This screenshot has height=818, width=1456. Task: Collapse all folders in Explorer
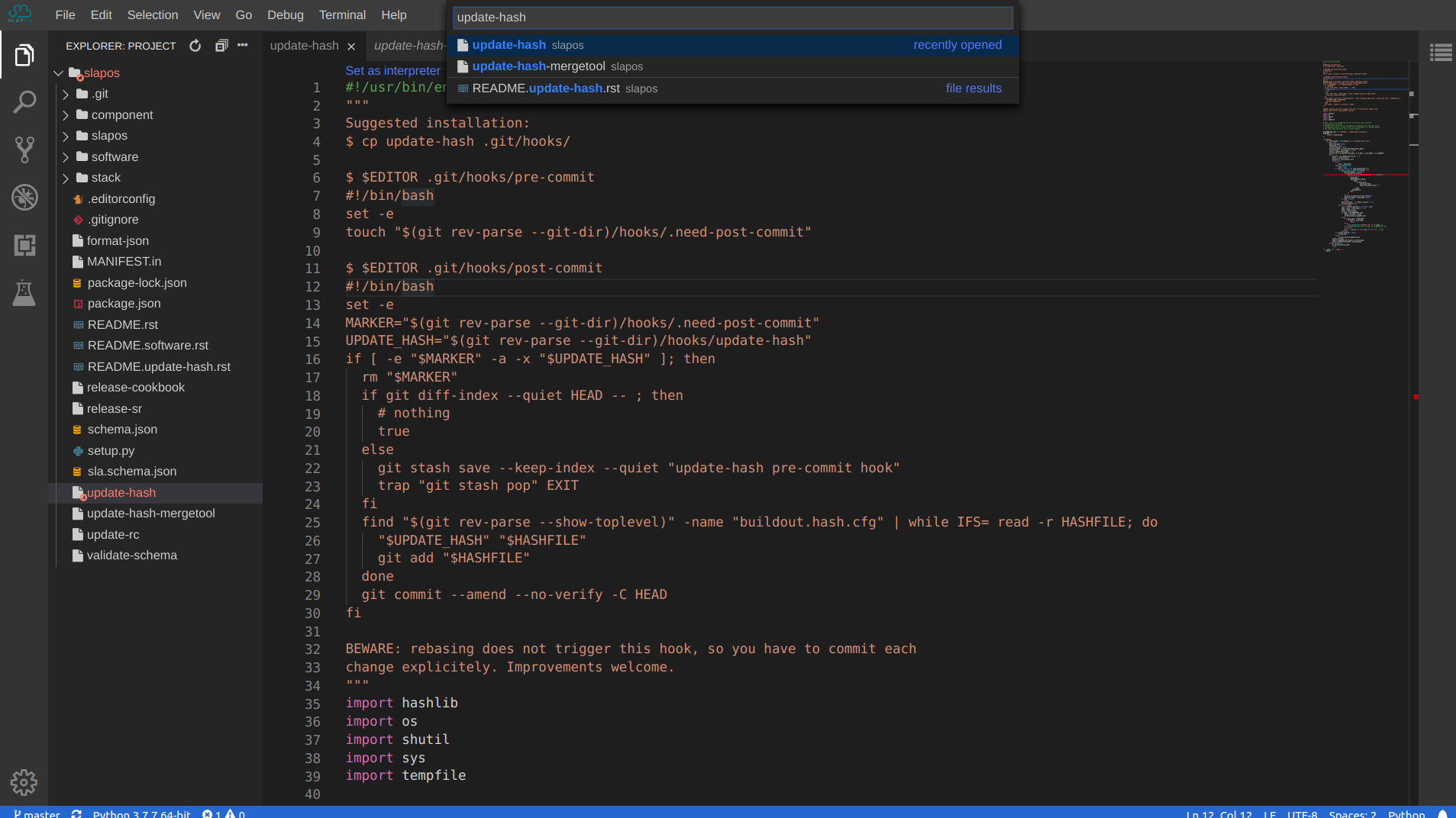pyautogui.click(x=221, y=46)
